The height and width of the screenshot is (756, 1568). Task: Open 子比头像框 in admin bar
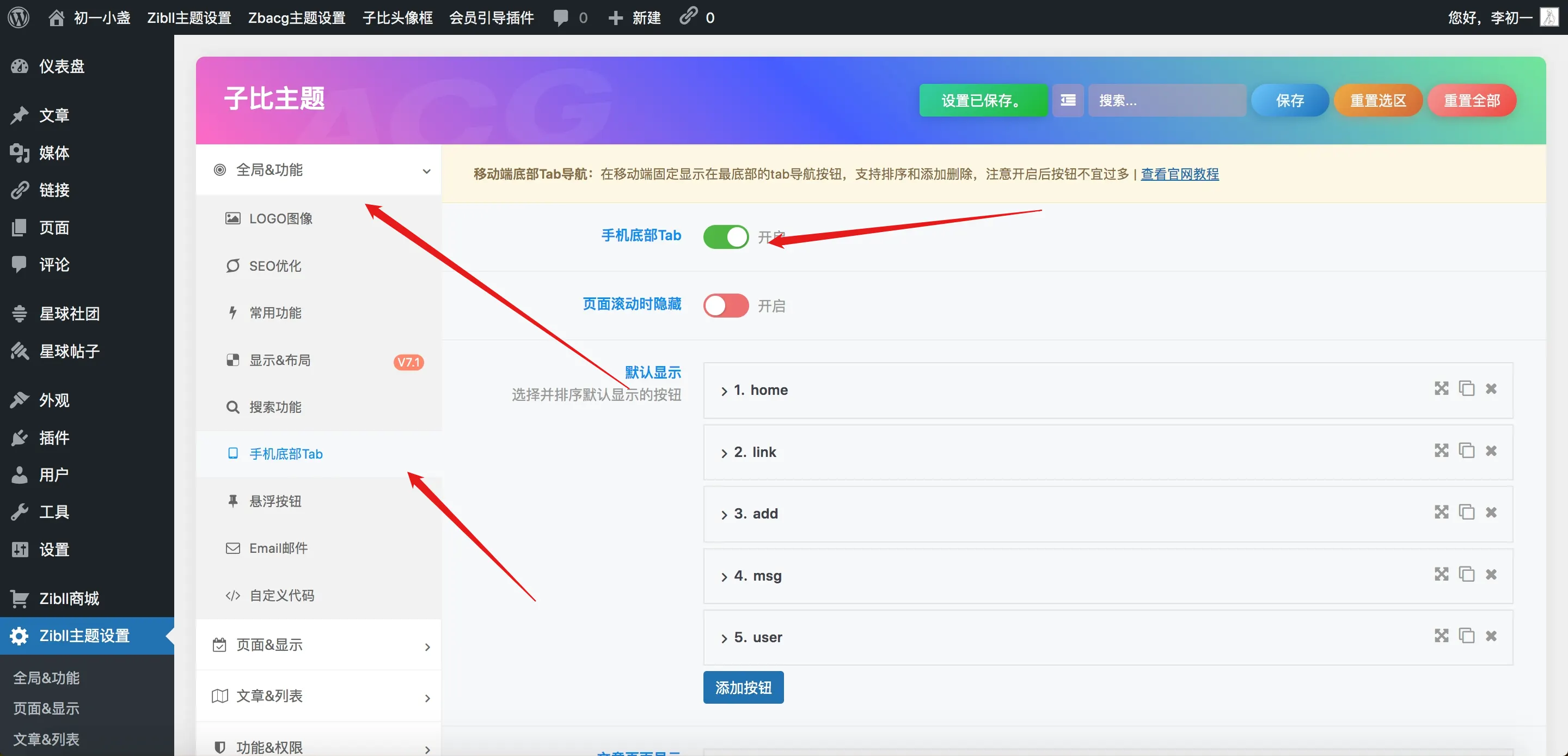[x=397, y=17]
